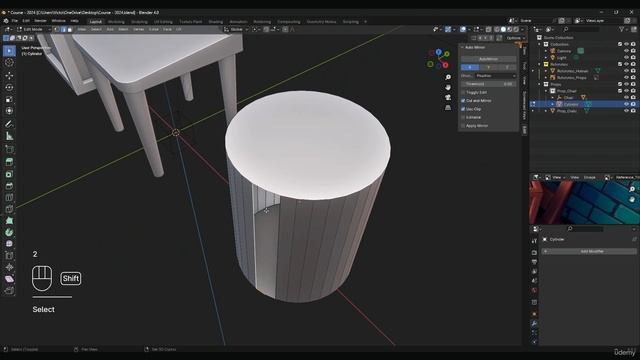The width and height of the screenshot is (640, 360).
Task: Open Modifiers wrench tab in Properties
Action: point(534,323)
